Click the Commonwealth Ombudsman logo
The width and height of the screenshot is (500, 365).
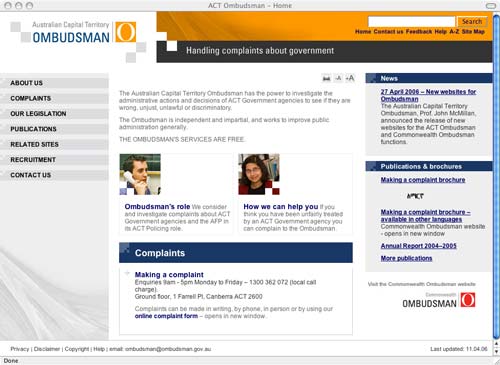[x=439, y=300]
